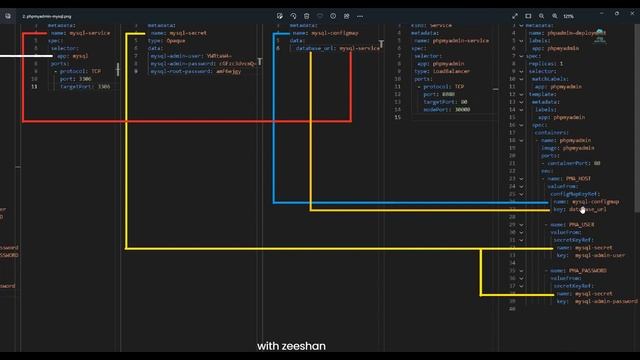Delete the image with the trash icon
The height and width of the screenshot is (360, 640).
[x=307, y=16]
